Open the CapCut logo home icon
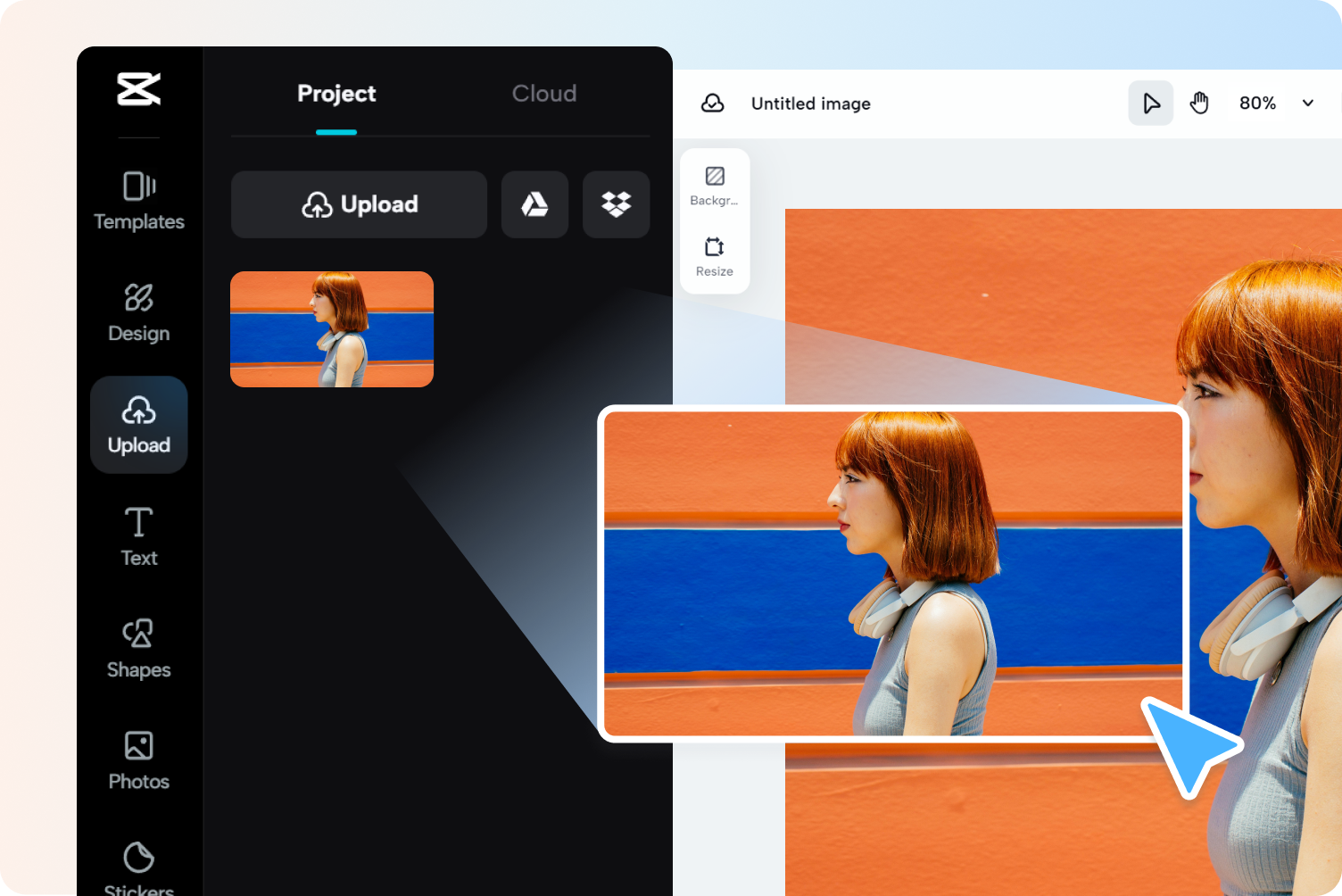Image resolution: width=1342 pixels, height=896 pixels. point(139,89)
